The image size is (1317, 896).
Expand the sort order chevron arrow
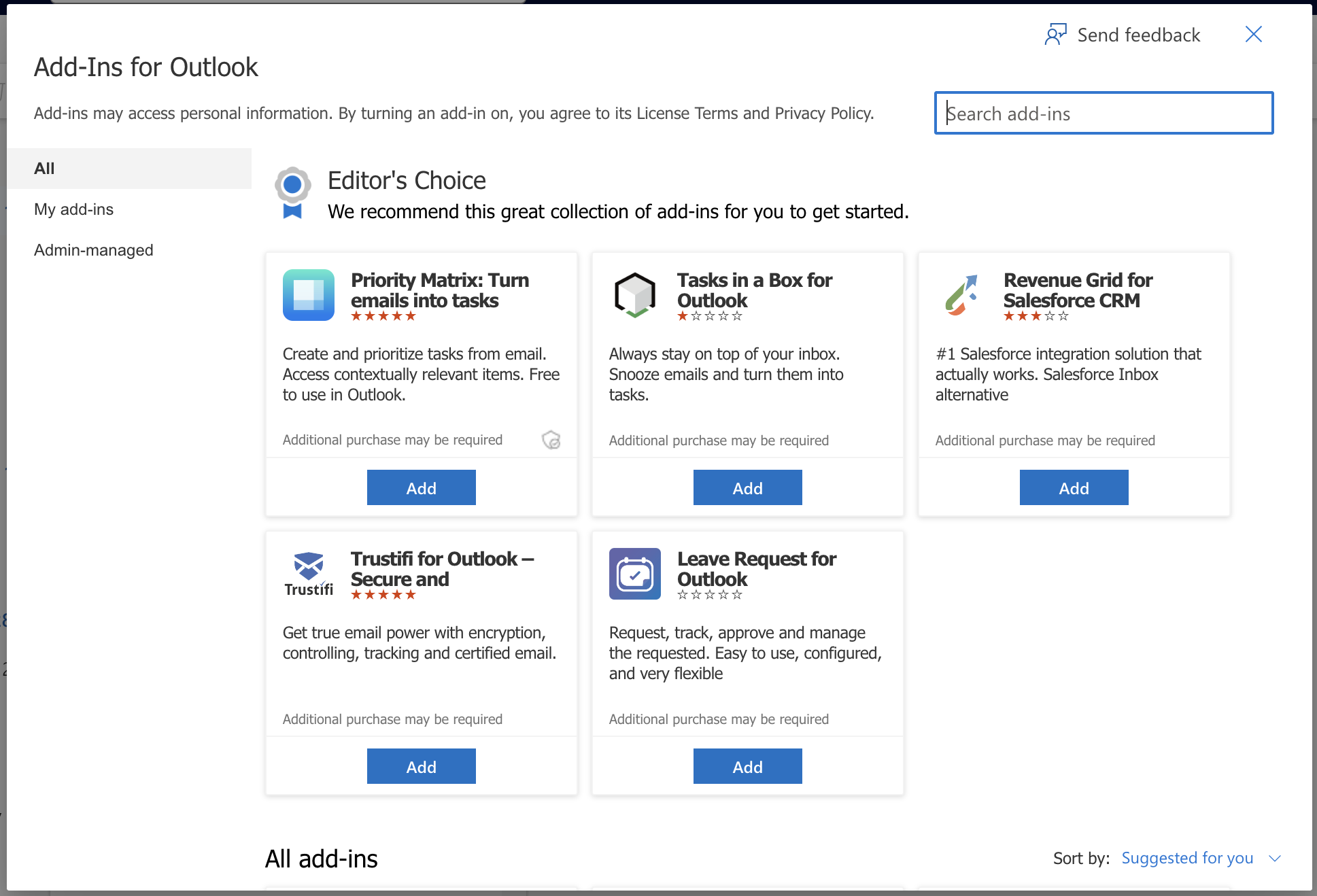pos(1275,859)
